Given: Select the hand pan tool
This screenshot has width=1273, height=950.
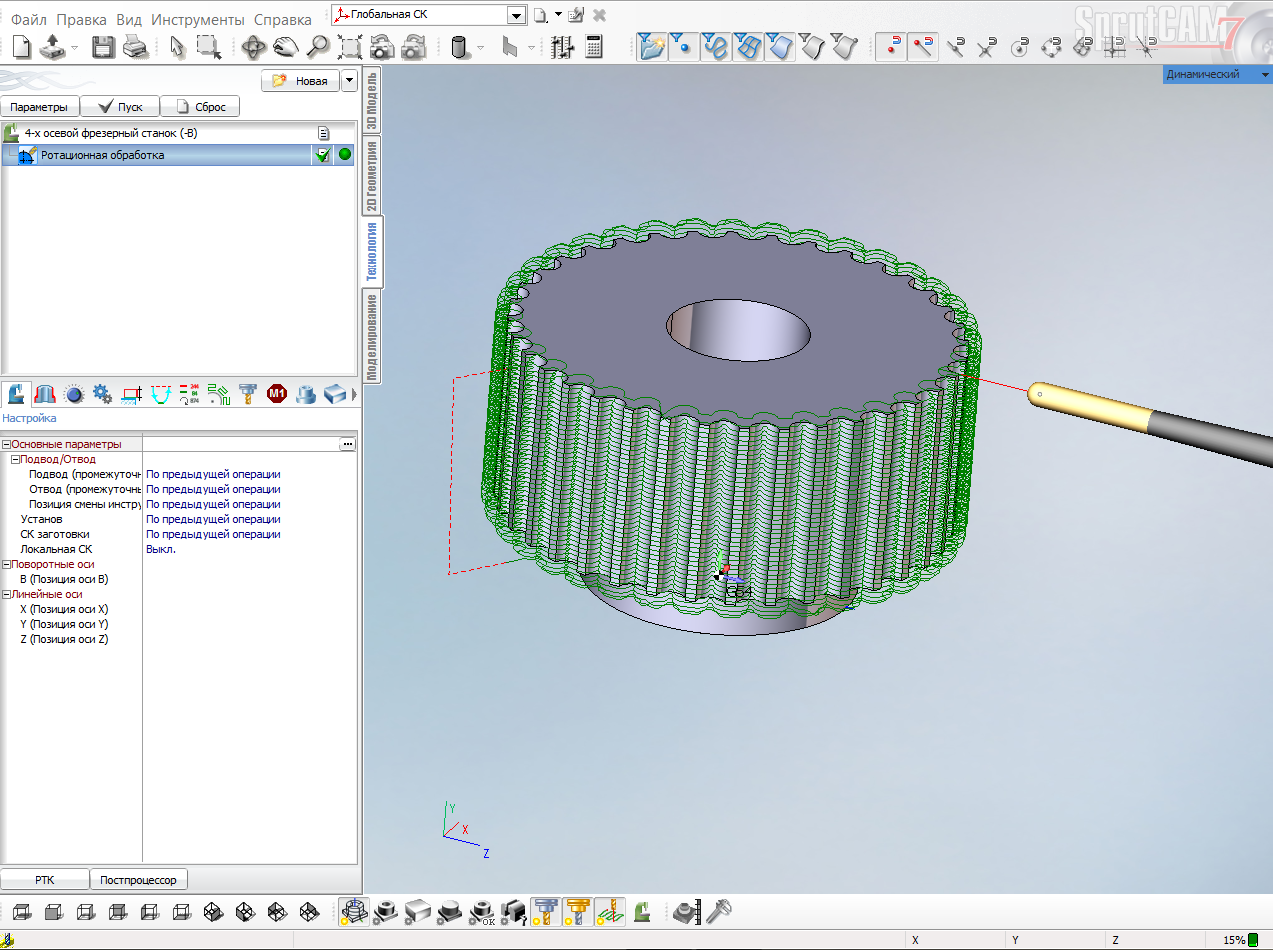Looking at the screenshot, I should pyautogui.click(x=286, y=46).
